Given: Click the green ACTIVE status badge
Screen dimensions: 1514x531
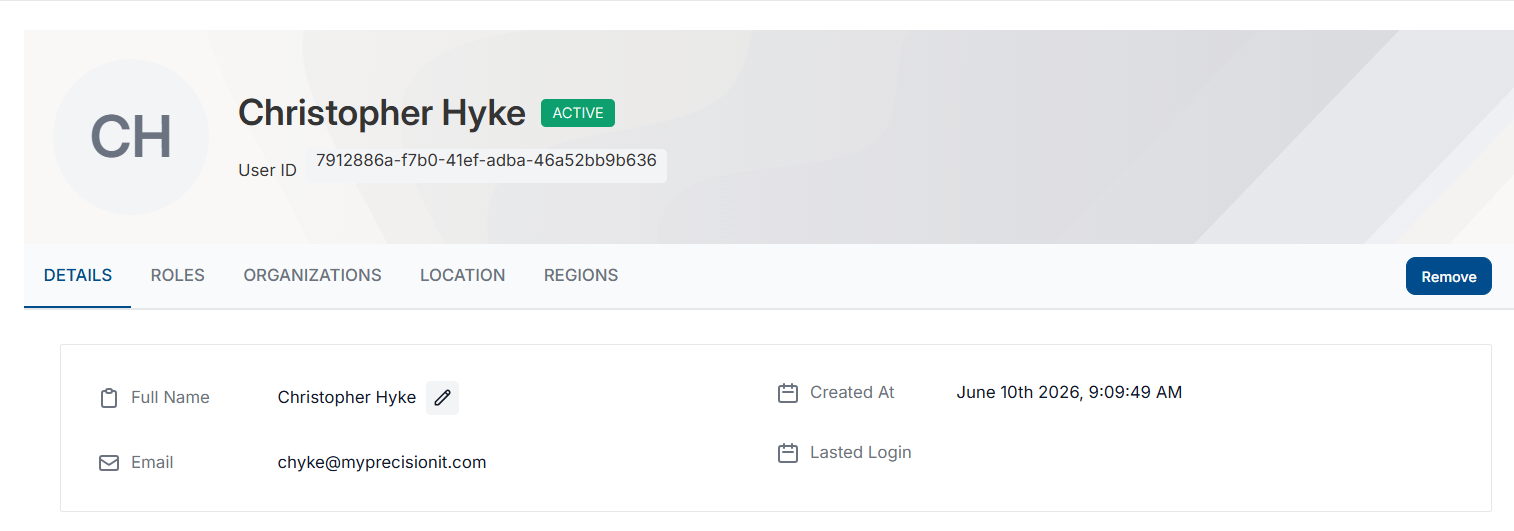Looking at the screenshot, I should point(578,113).
